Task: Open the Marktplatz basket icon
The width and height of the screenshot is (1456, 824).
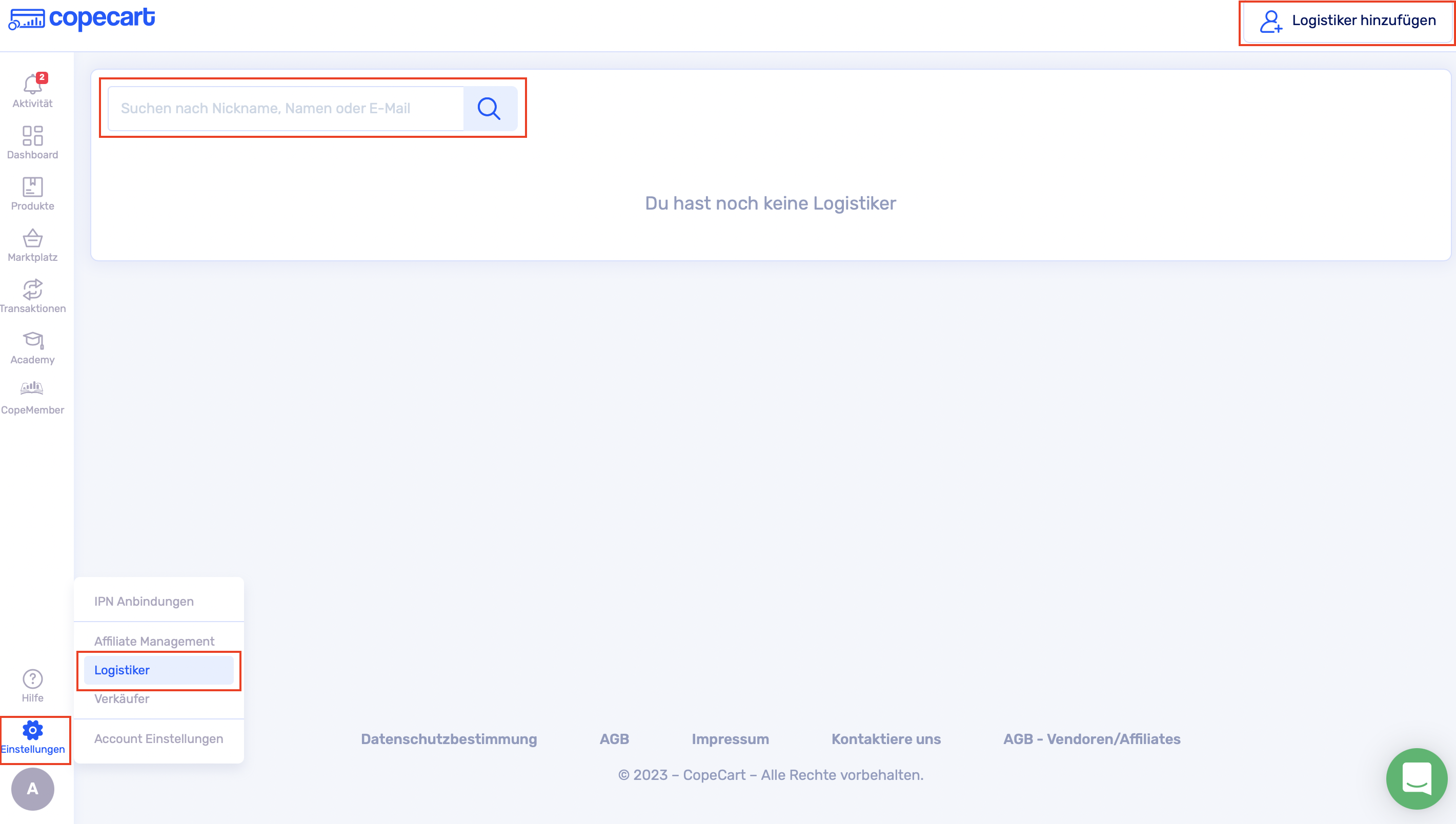Action: point(32,238)
